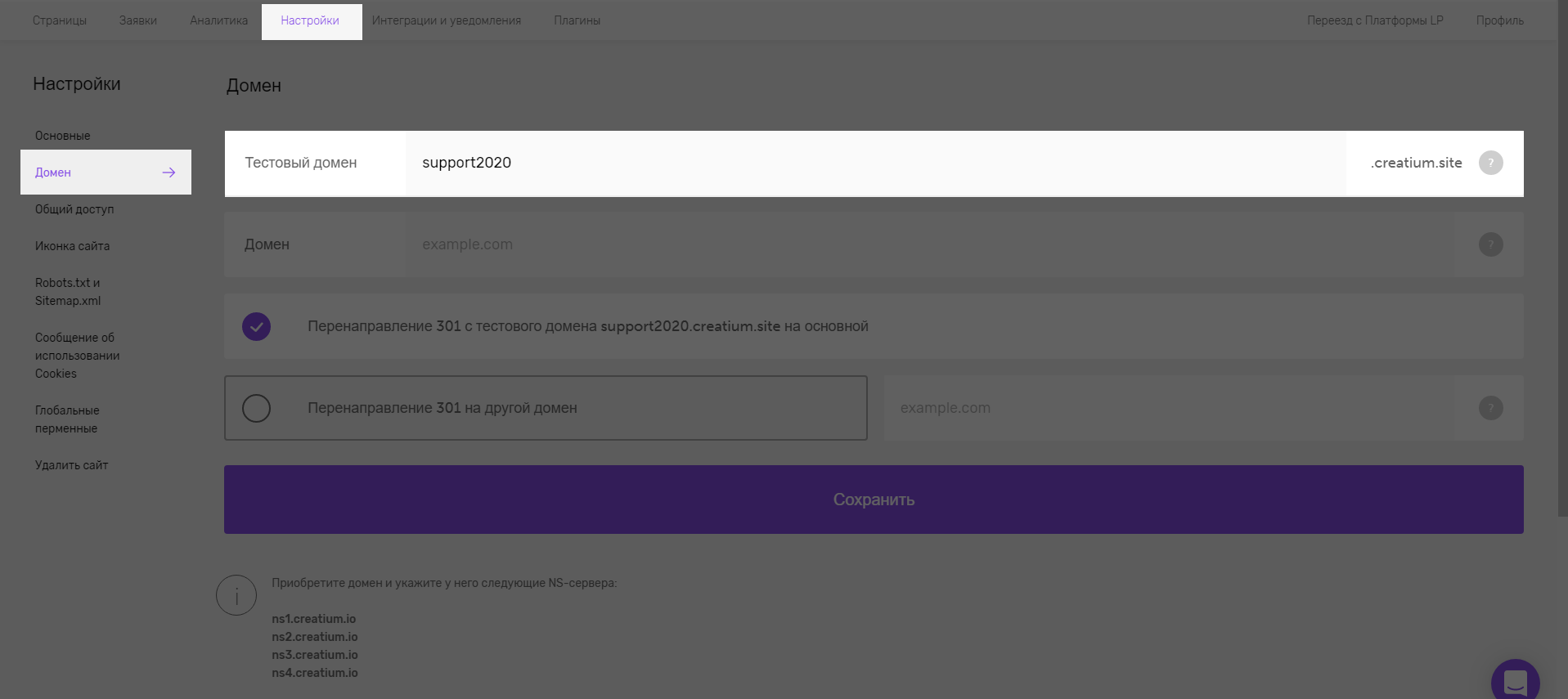Click the test domain field with support2020

coord(875,163)
